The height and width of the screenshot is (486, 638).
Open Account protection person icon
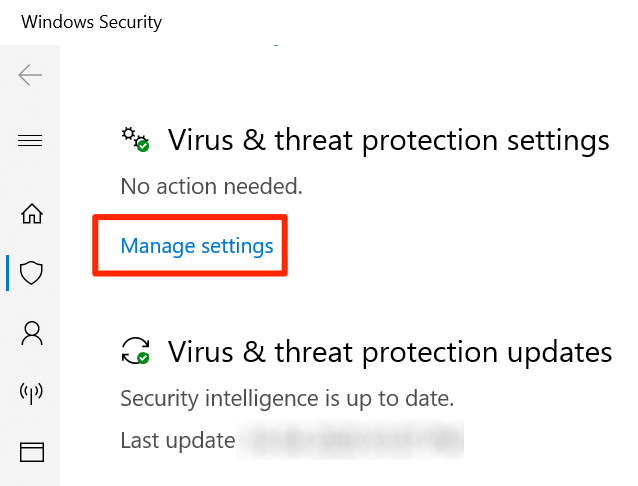[x=32, y=333]
